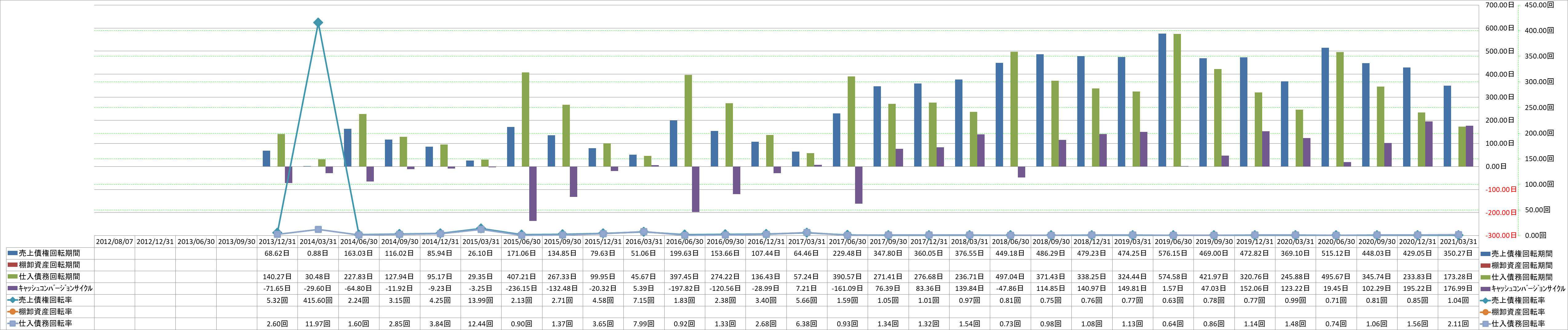Screen dimensions: 1568x330
Task: Click the cell showing -236.15日
Action: pos(522,288)
